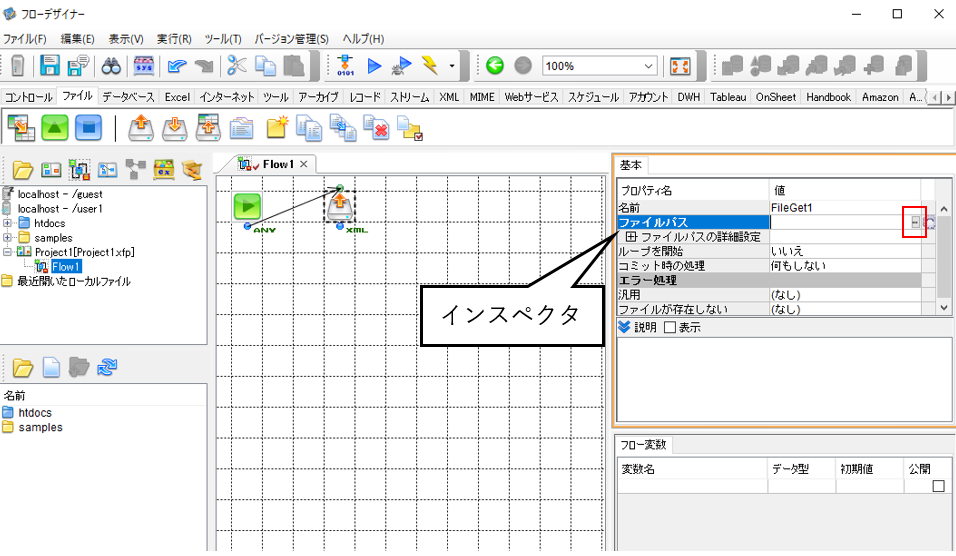This screenshot has height=556, width=956.
Task: Click the green Start component on the canvas
Action: (248, 206)
